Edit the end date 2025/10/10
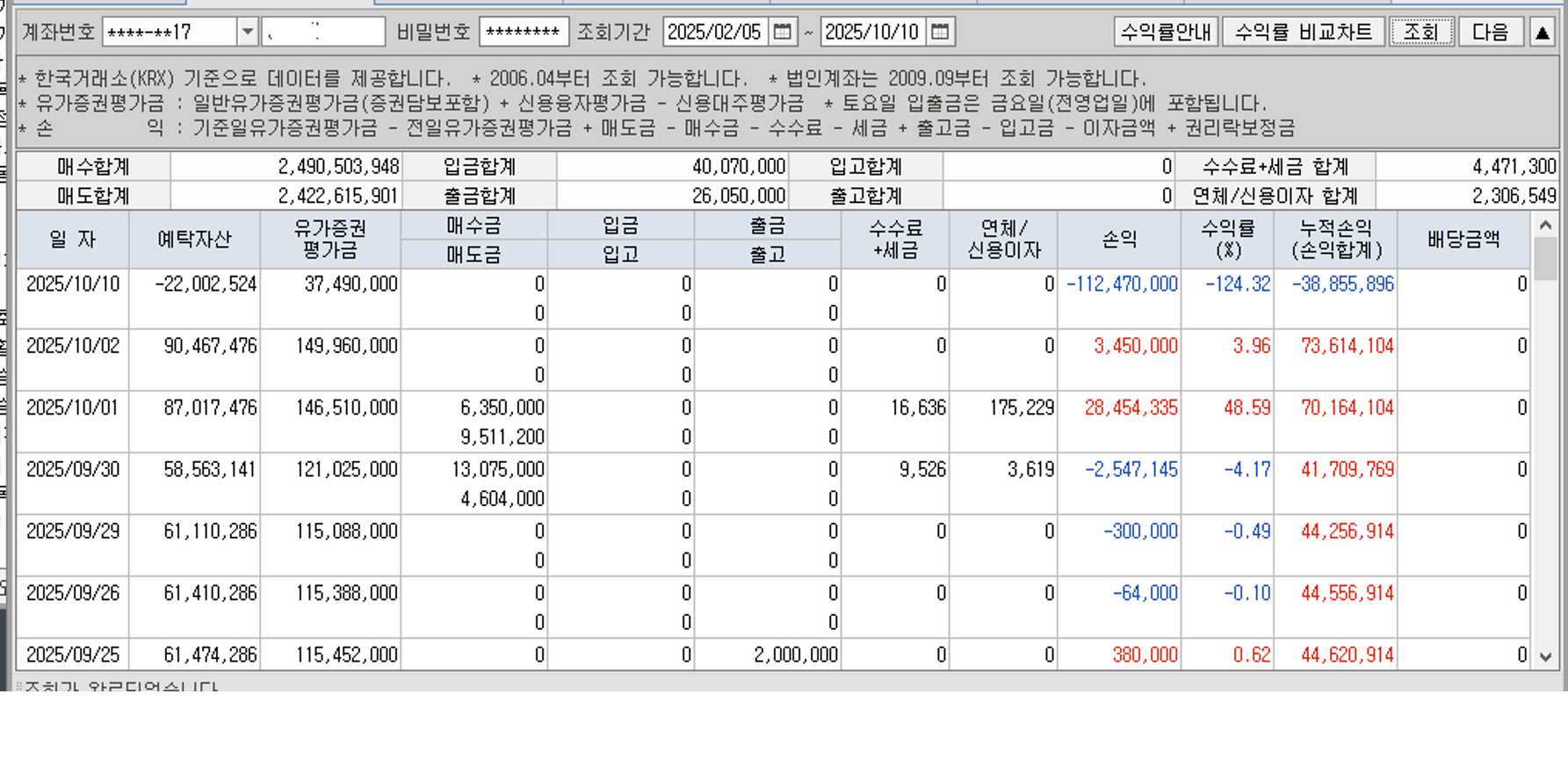The width and height of the screenshot is (1568, 759). (x=874, y=33)
